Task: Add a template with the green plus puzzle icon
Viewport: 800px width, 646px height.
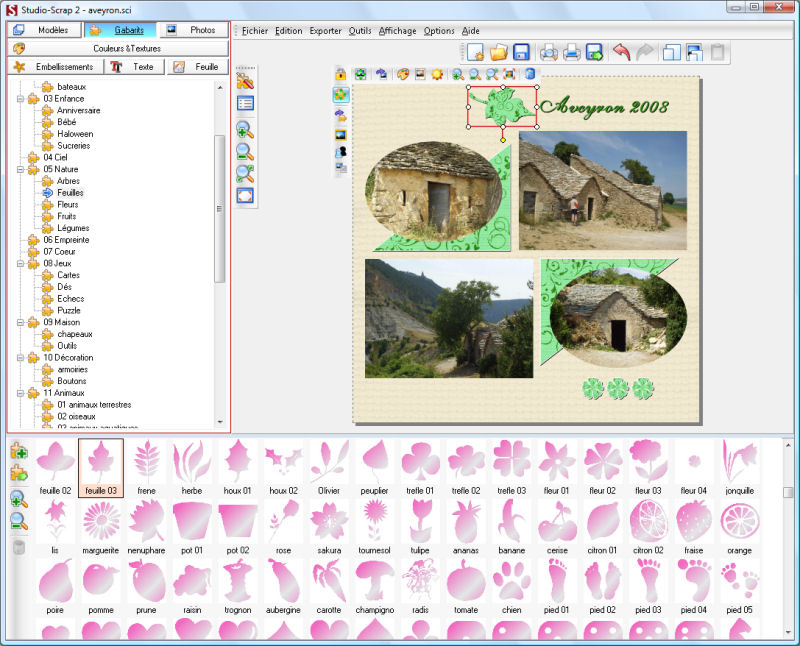Action: tap(19, 451)
